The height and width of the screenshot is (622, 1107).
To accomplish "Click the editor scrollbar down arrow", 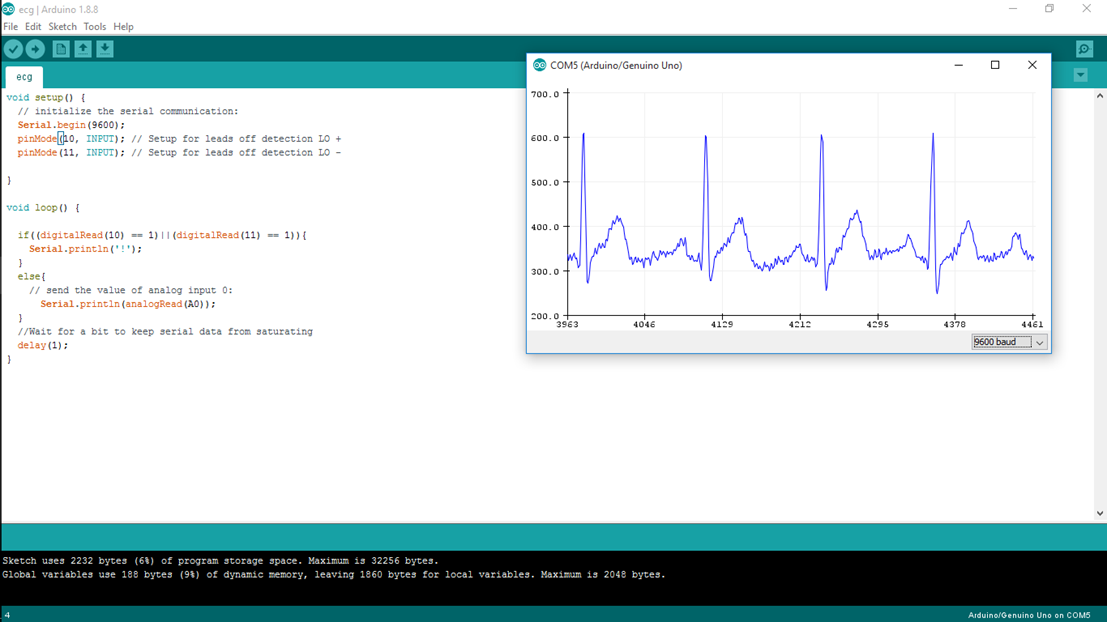I will coord(1100,513).
